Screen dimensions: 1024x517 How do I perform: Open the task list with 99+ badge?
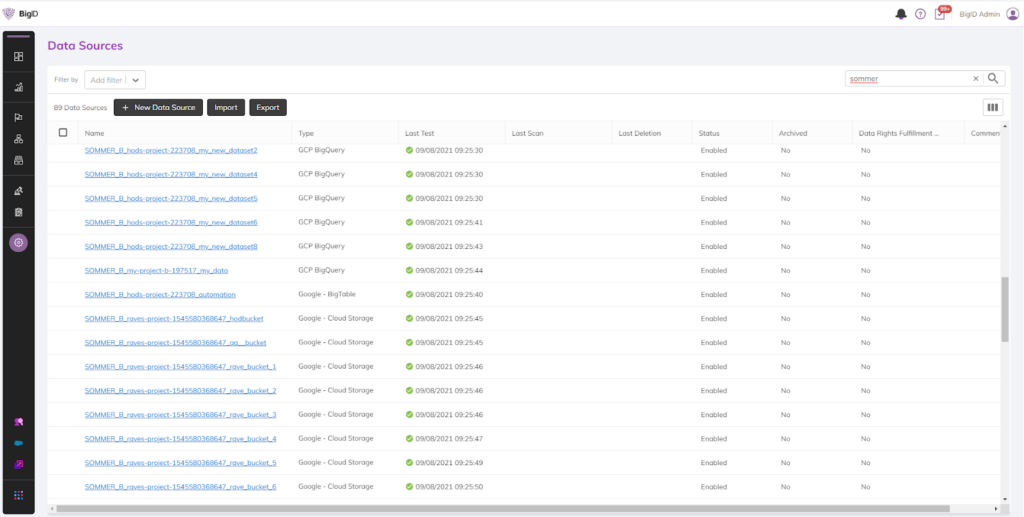pos(940,14)
